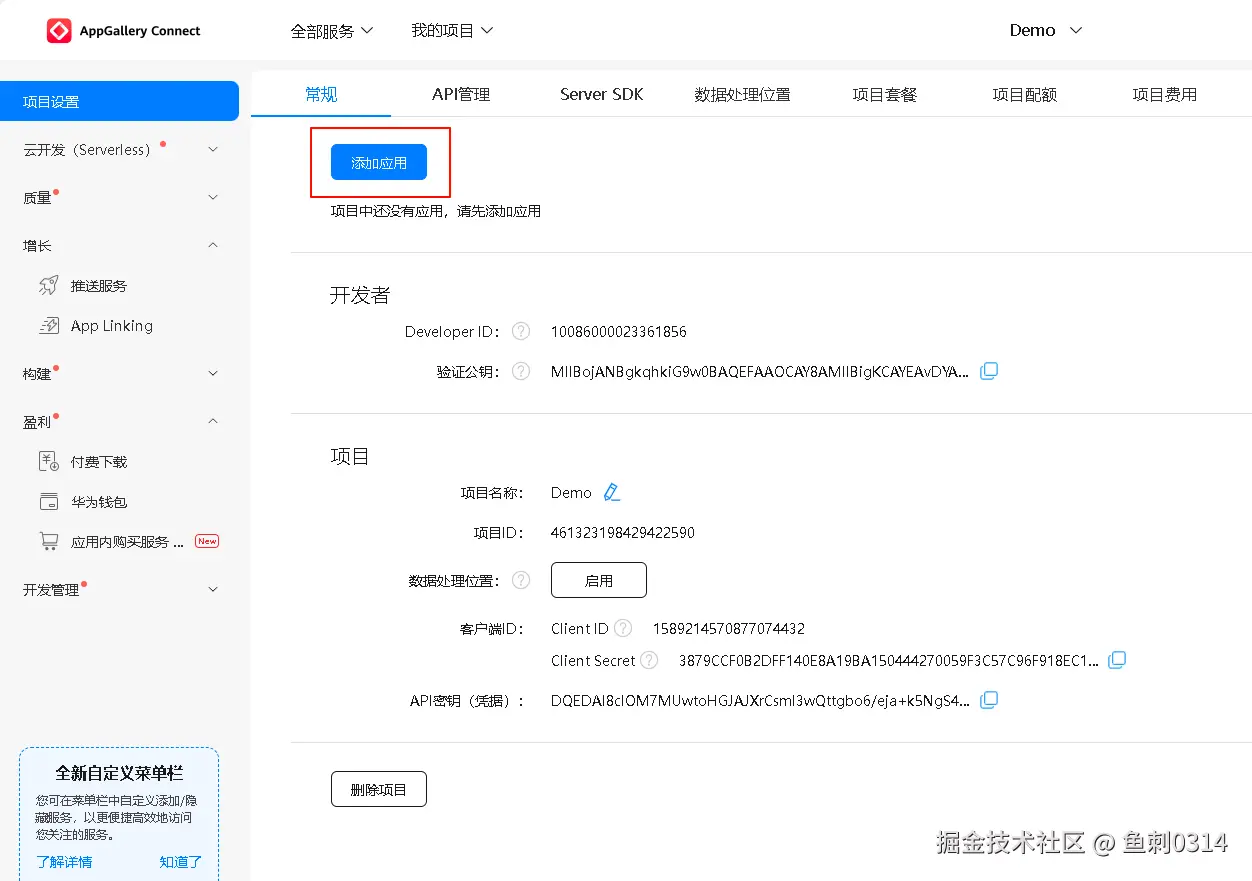Click the 项目 section heading
The height and width of the screenshot is (881, 1252).
coord(350,456)
